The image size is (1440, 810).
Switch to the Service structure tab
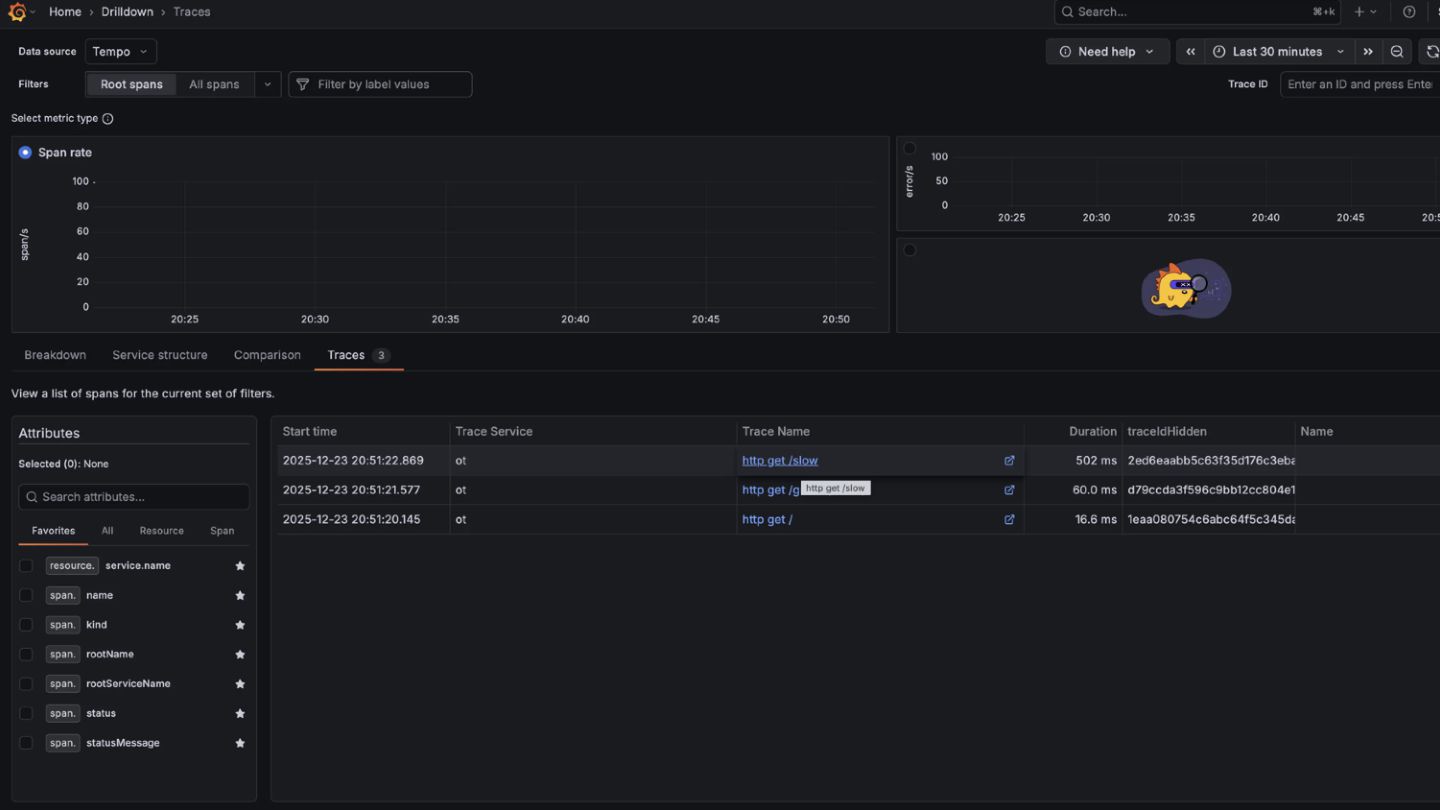tap(160, 355)
